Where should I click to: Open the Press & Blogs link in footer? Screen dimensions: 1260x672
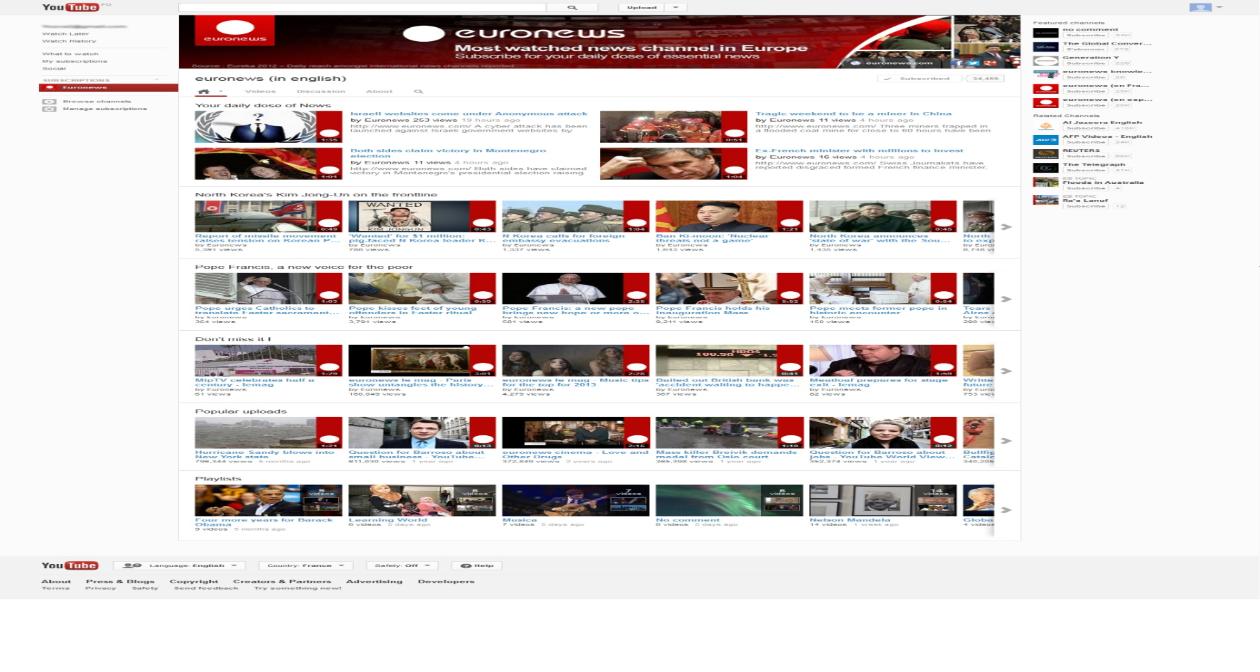[x=120, y=580]
